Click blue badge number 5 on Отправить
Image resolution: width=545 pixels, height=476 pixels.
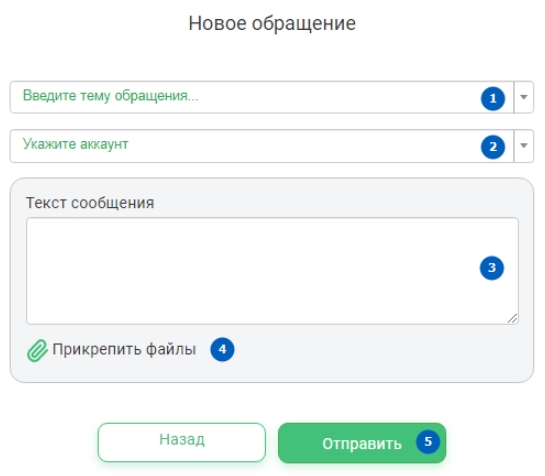[x=428, y=442]
